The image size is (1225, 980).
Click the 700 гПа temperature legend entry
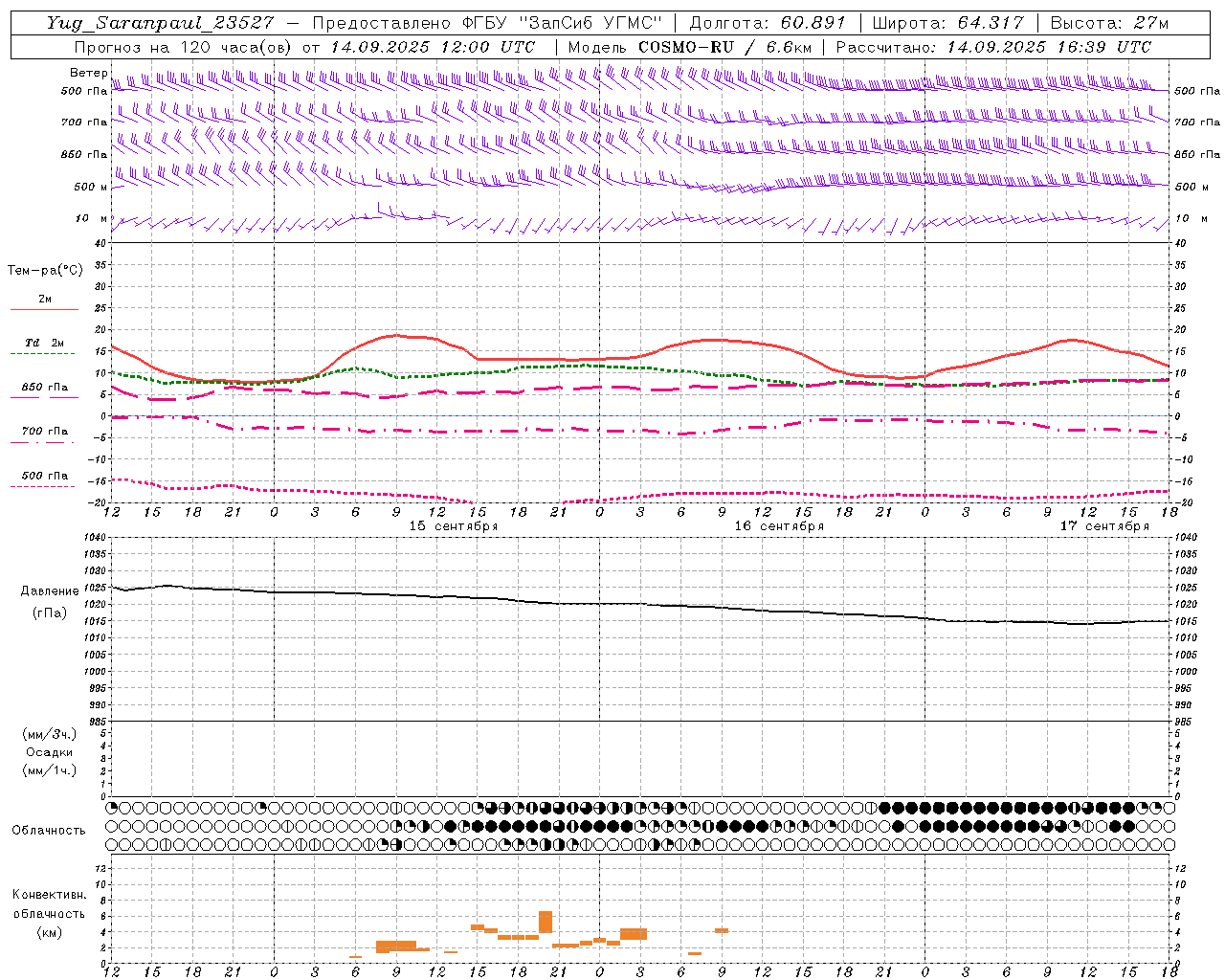coord(45,431)
